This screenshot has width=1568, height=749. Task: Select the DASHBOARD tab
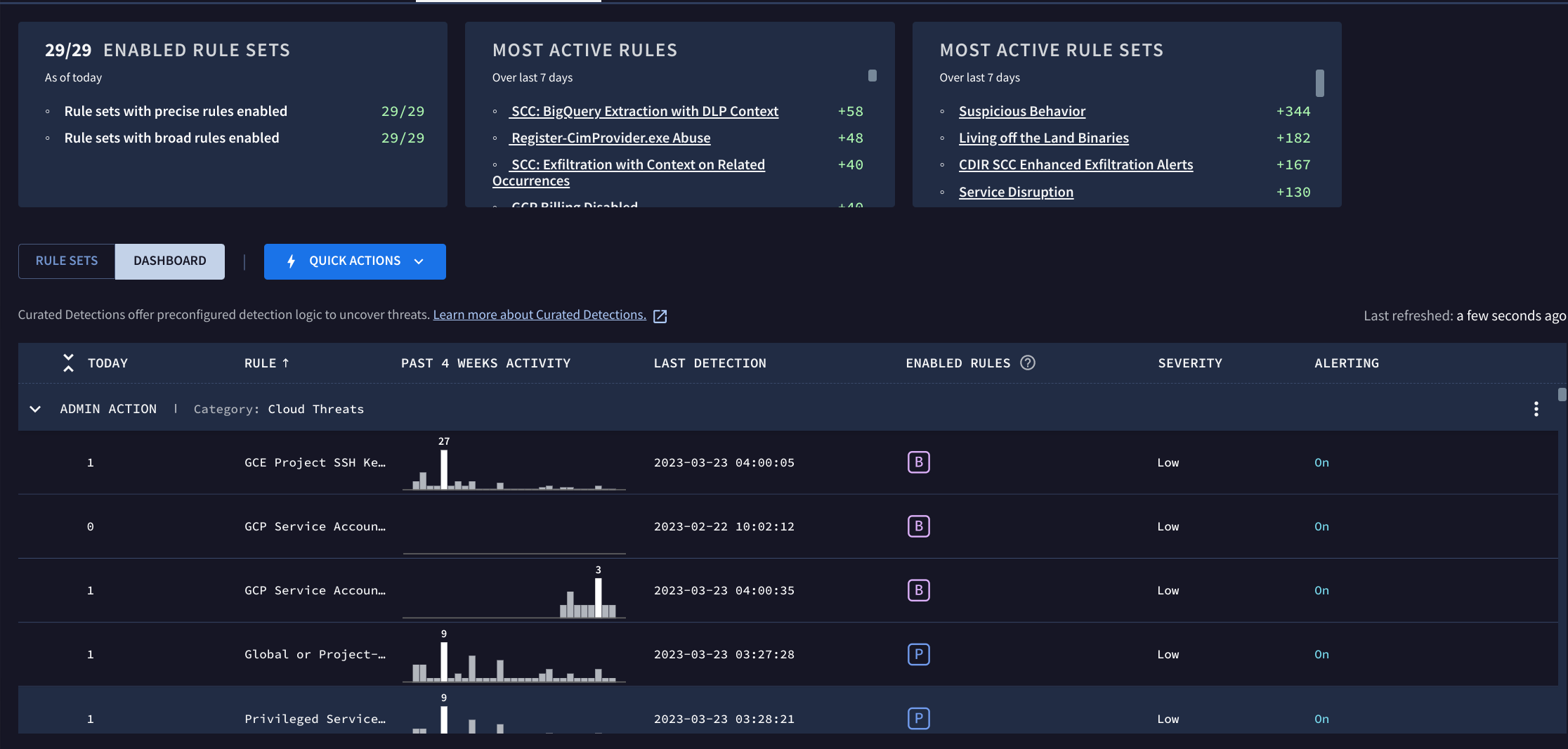point(169,261)
